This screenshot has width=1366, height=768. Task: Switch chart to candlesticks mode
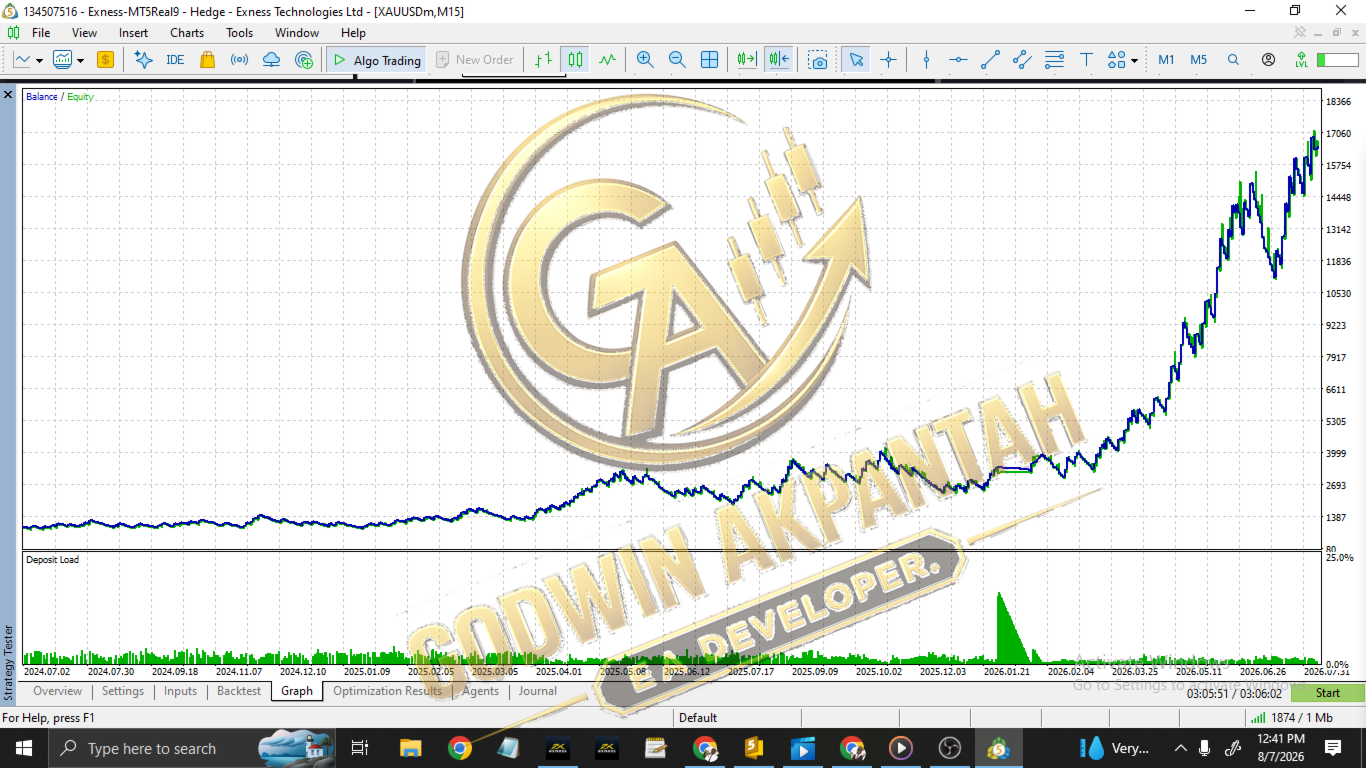575,60
